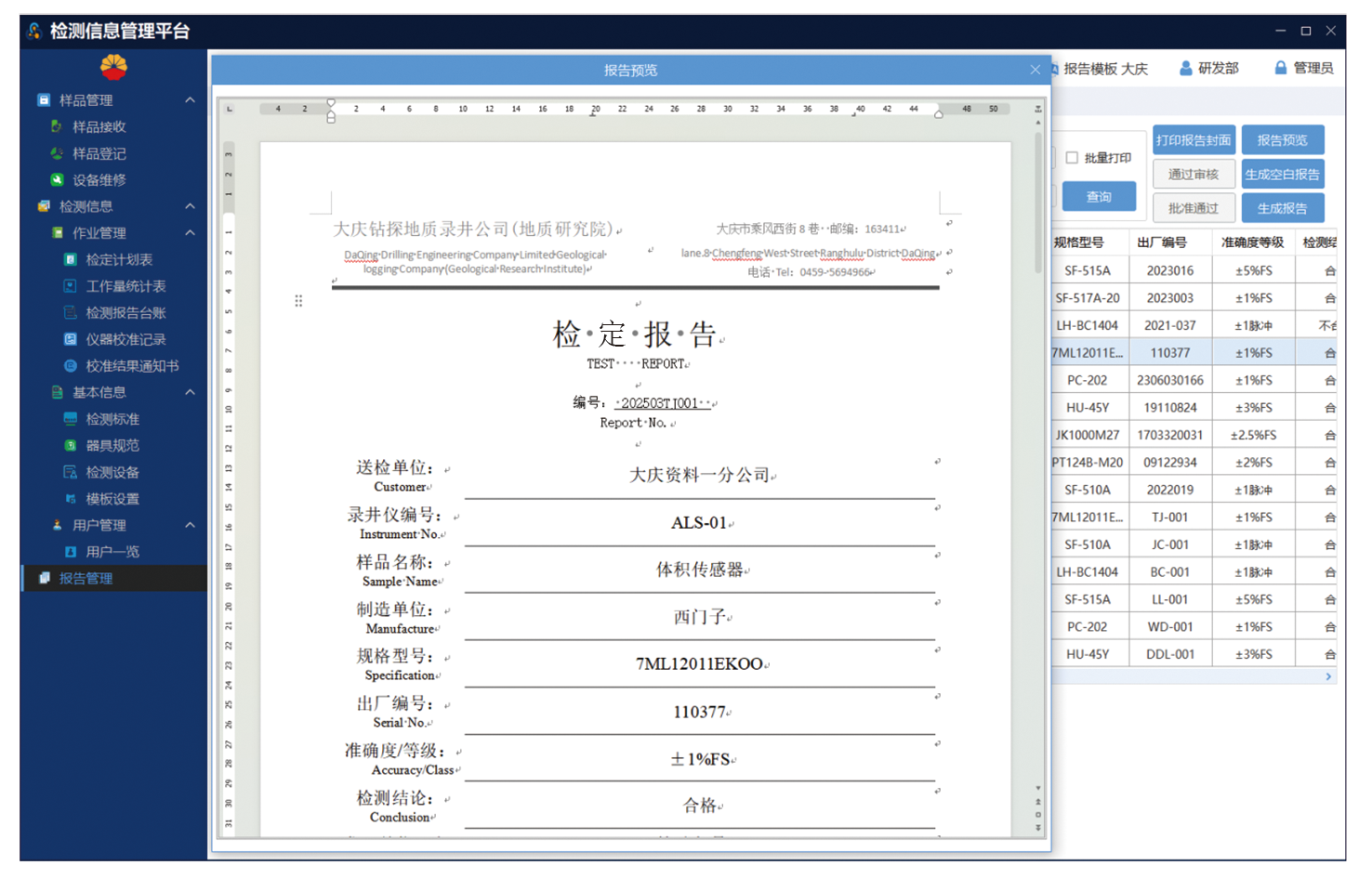Click the 生成空白报告 button
This screenshot has height=878, width=1372.
[x=1282, y=175]
